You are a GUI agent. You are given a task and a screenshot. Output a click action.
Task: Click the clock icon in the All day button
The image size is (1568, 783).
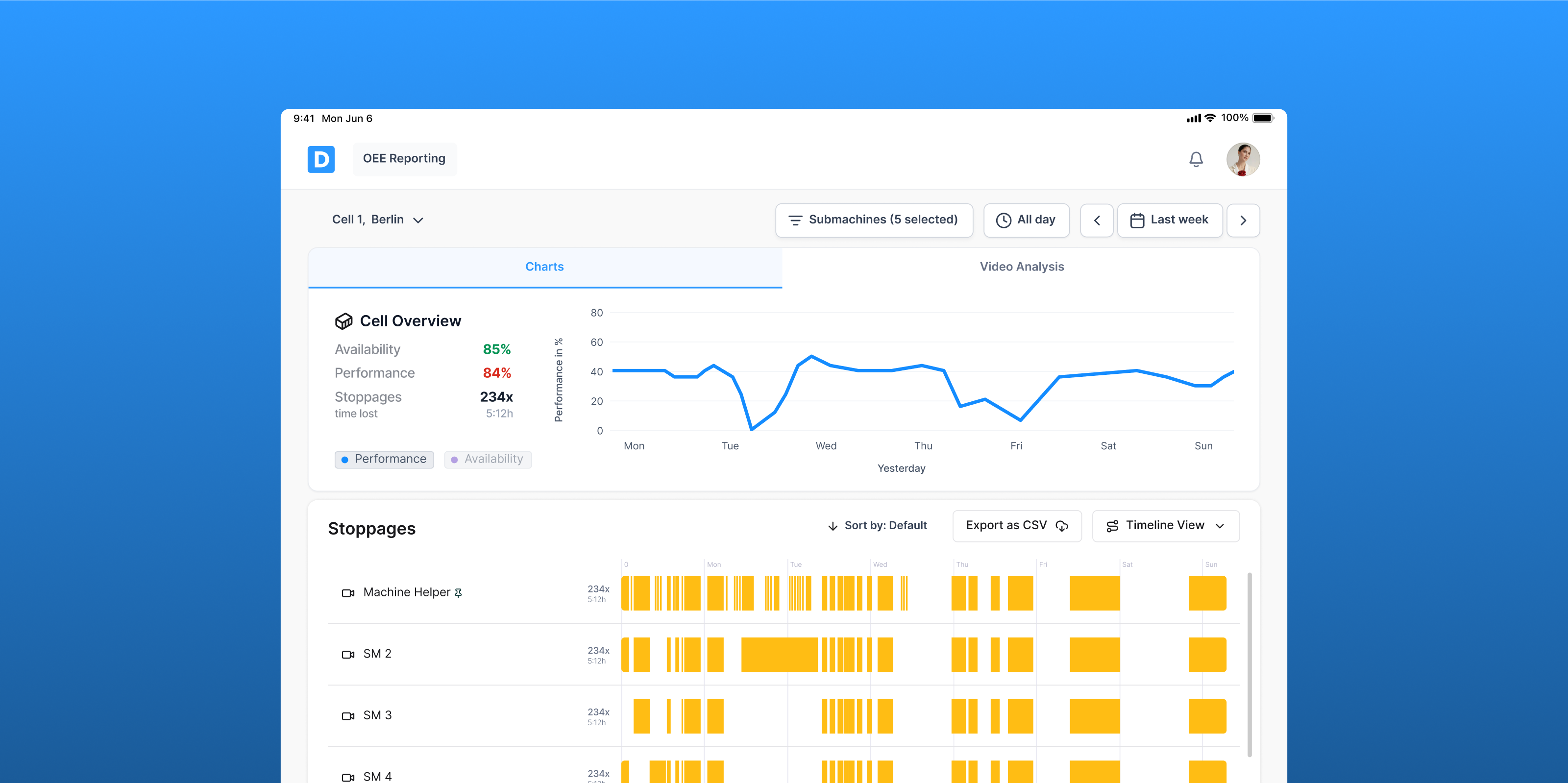tap(1003, 220)
